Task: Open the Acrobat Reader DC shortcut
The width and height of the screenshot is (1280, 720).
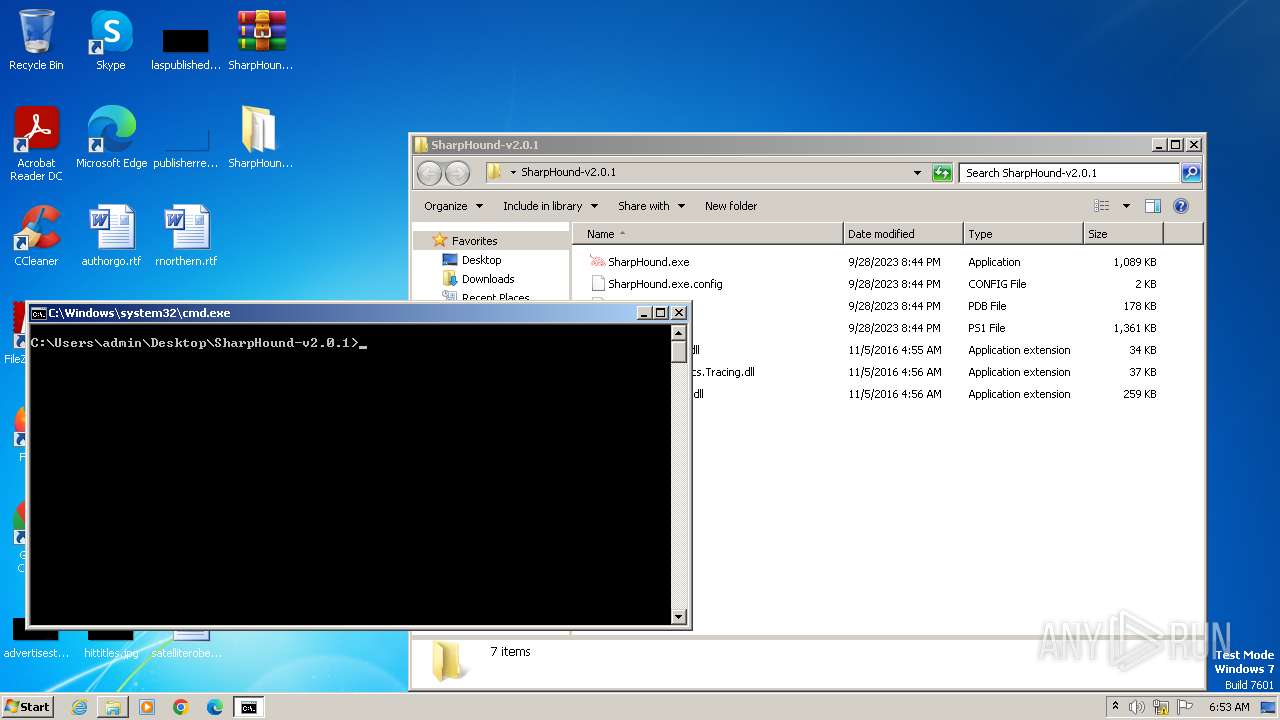Action: click(36, 144)
